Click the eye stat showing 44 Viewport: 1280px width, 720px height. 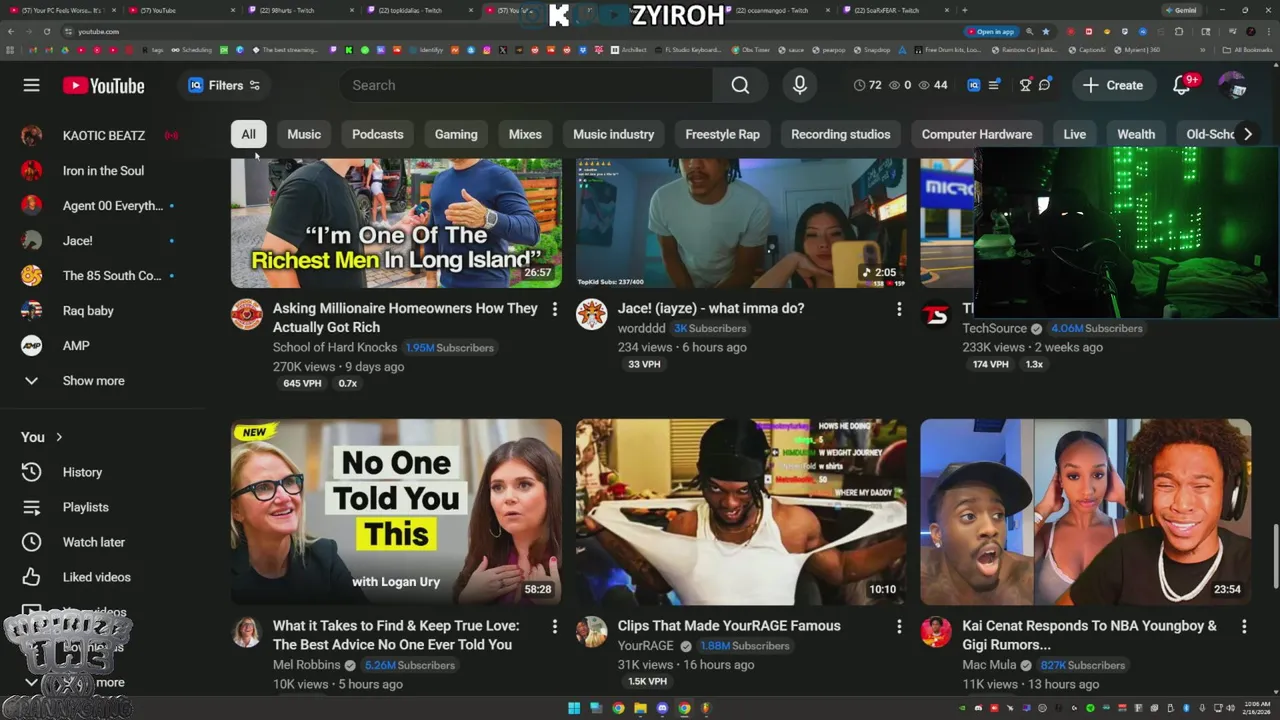tap(933, 85)
